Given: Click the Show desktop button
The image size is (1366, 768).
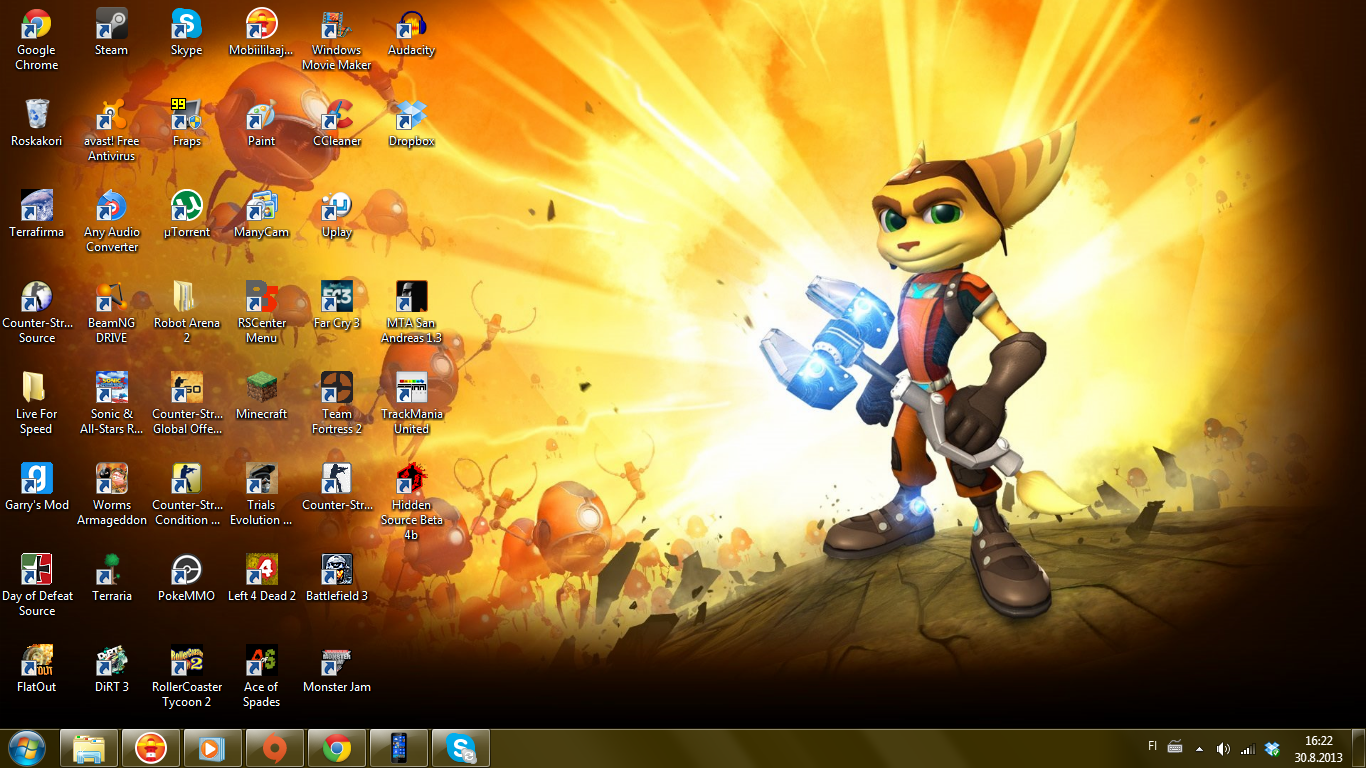Looking at the screenshot, I should 1359,748.
